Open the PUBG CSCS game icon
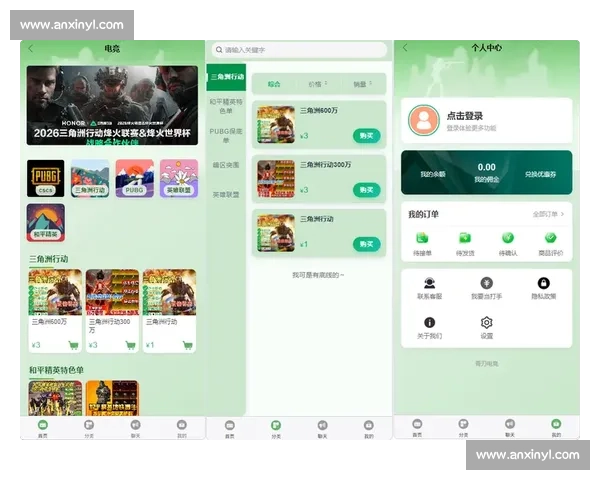Image resolution: width=600 pixels, height=480 pixels. [x=46, y=178]
